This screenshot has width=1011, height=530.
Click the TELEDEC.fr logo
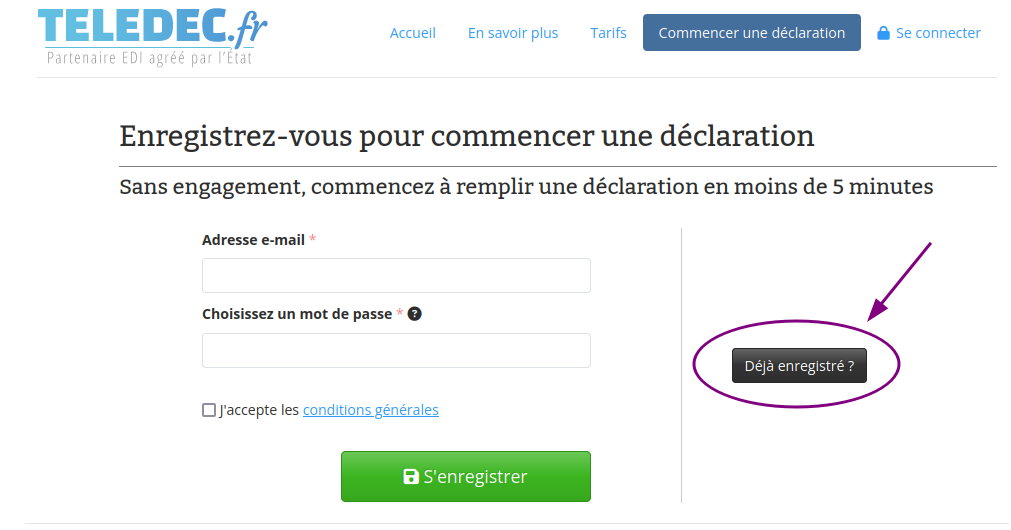(x=152, y=28)
